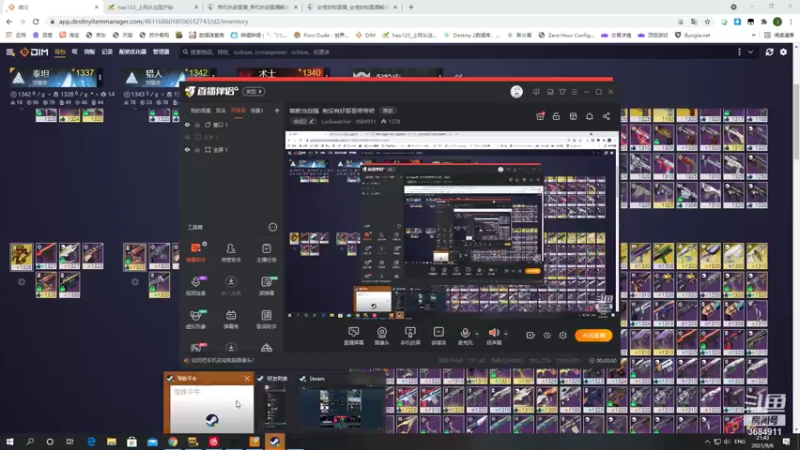Add a phone screen-cast source (手机投屏)
This screenshot has height=450, width=800.
tap(410, 336)
